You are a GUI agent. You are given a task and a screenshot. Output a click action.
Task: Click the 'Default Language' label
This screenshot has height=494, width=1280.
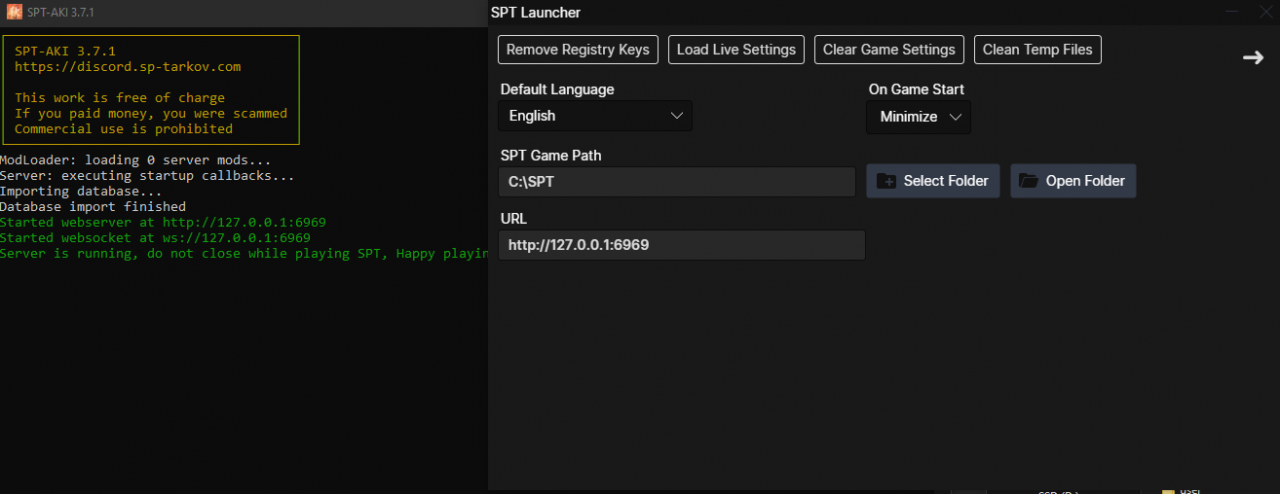(557, 89)
